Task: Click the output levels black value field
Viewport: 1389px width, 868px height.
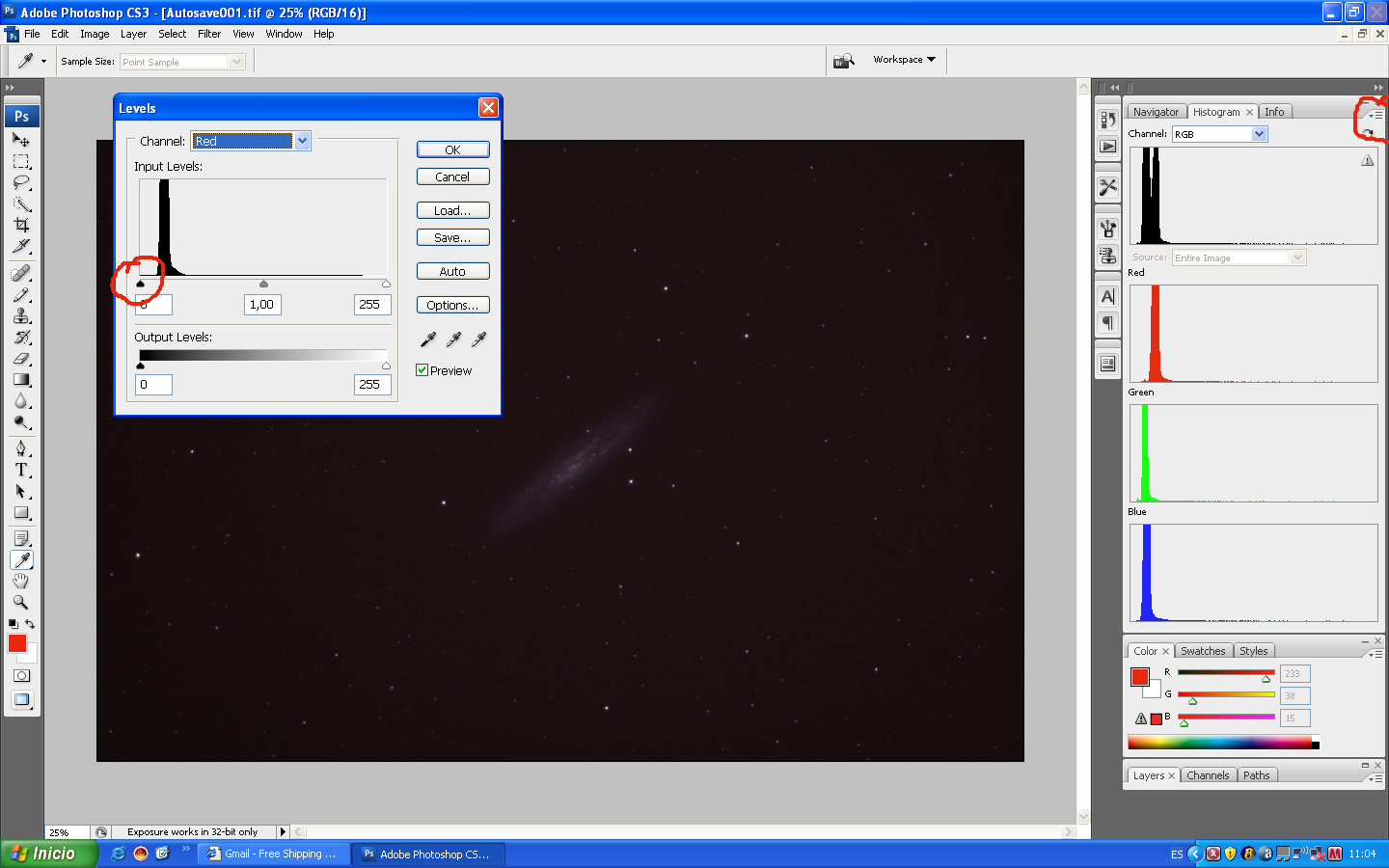Action: tap(153, 385)
